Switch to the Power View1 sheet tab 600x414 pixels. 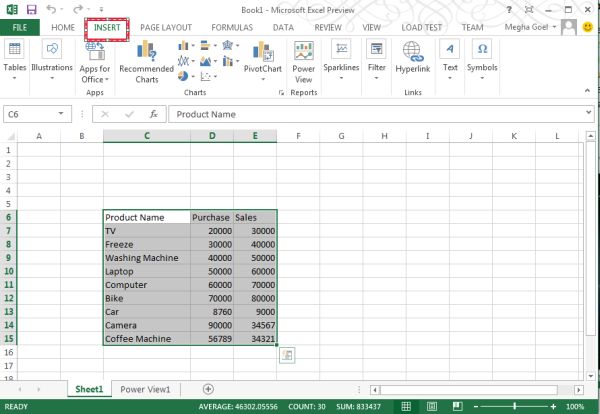(x=145, y=389)
